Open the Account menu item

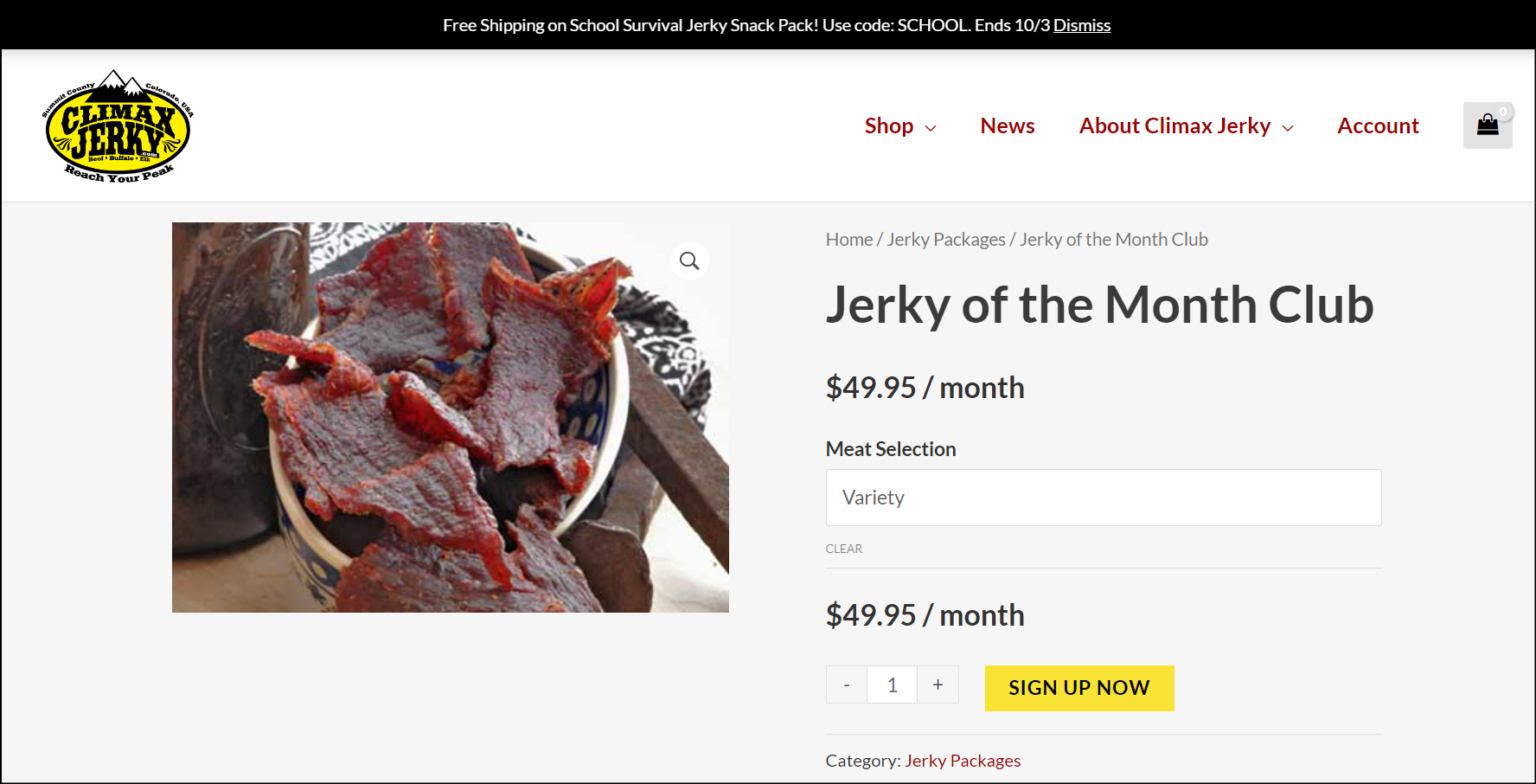click(x=1378, y=125)
